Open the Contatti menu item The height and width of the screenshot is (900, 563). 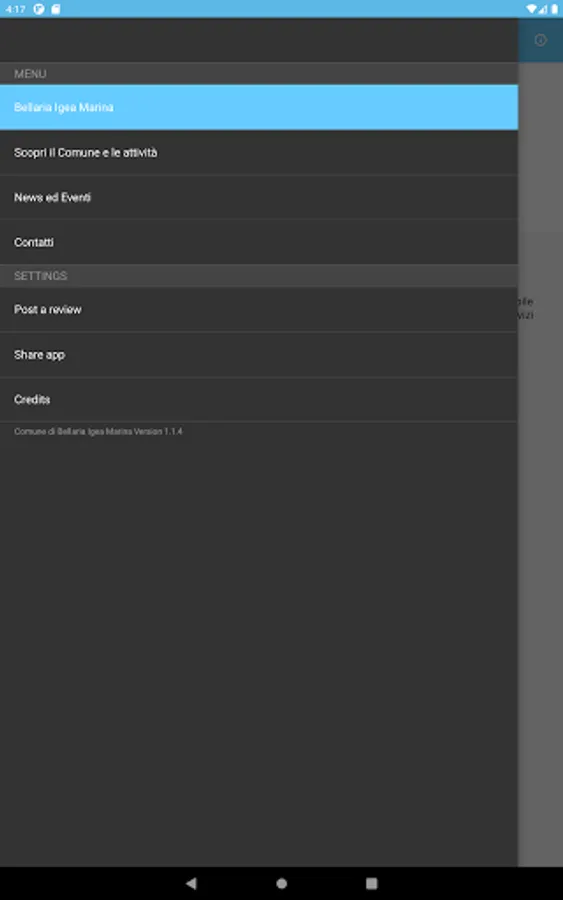pos(259,242)
